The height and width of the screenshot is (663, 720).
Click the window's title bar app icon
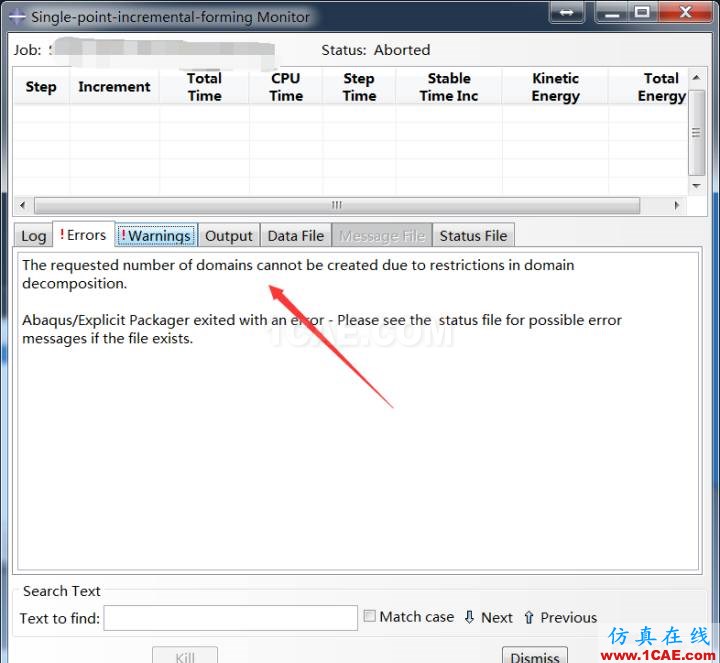point(17,17)
